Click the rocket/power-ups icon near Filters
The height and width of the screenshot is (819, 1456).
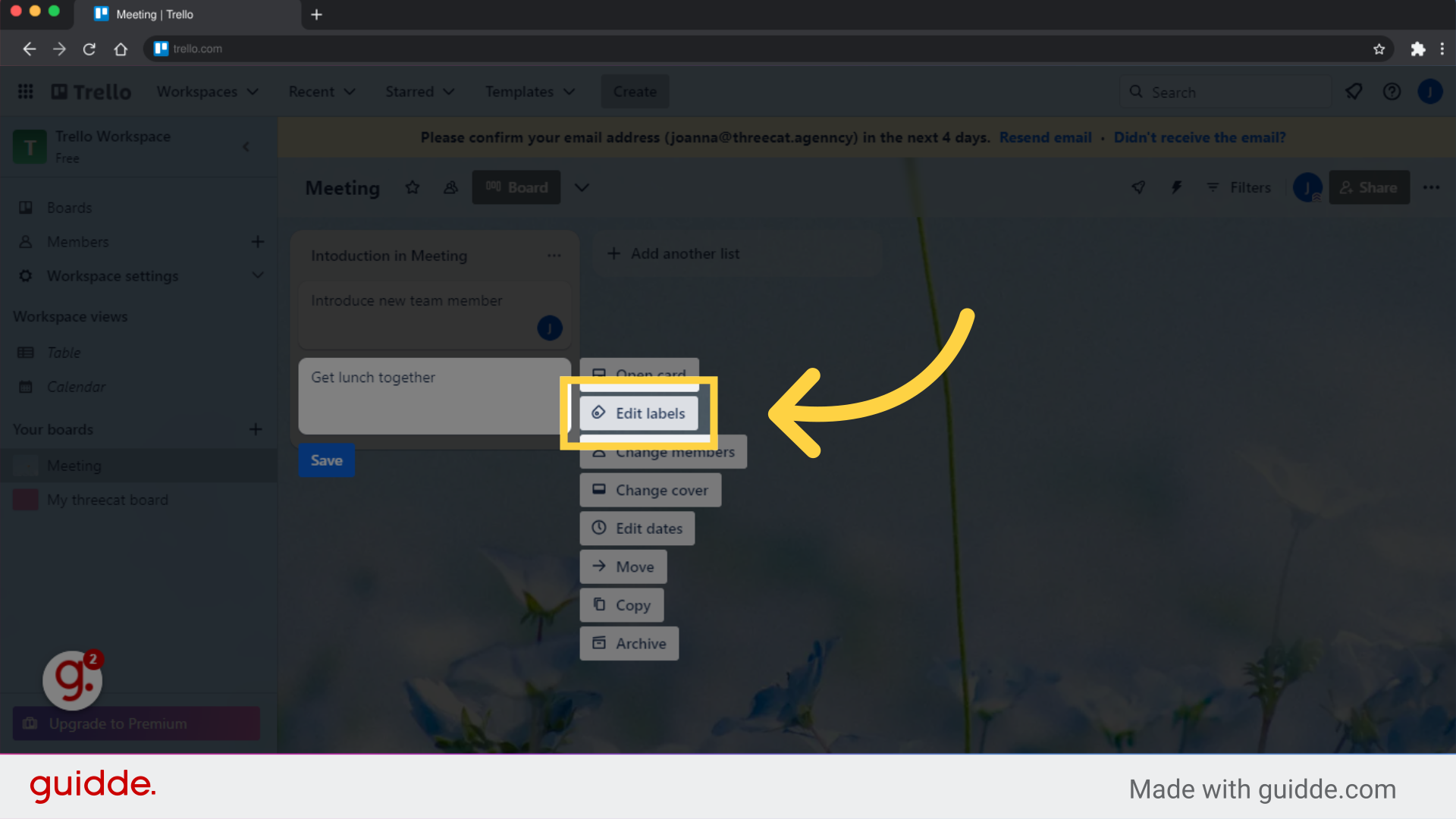[1138, 187]
